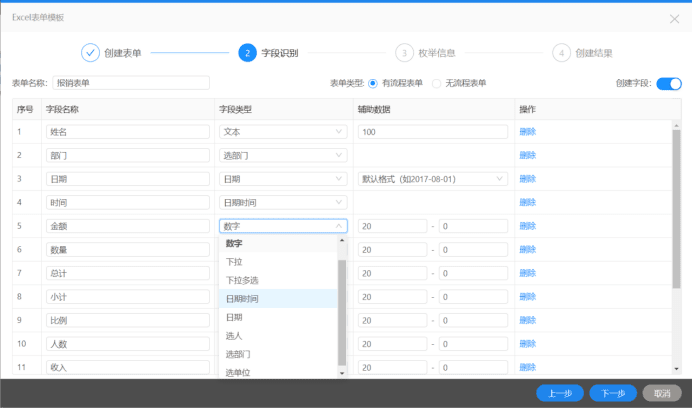Choose 数字 option in dropdown list
Image resolution: width=693 pixels, height=408 pixels.
[x=278, y=243]
